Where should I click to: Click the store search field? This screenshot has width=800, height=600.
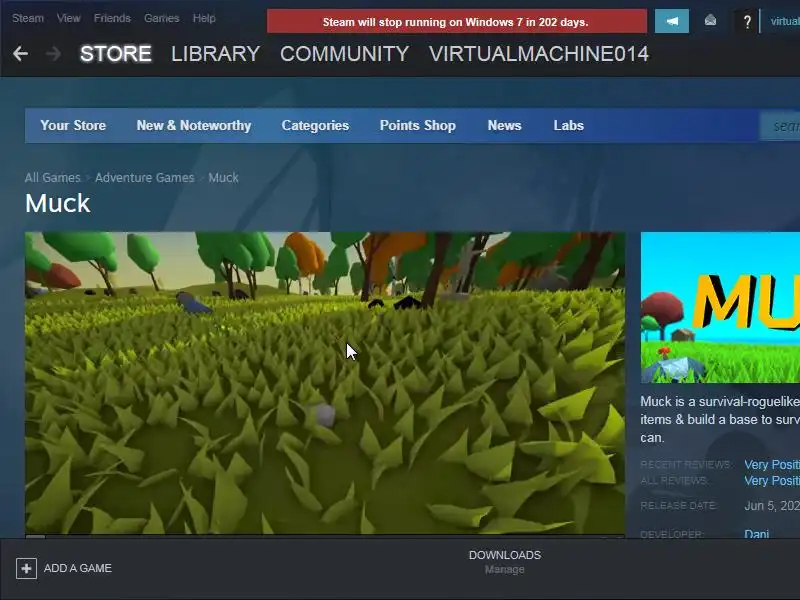780,126
